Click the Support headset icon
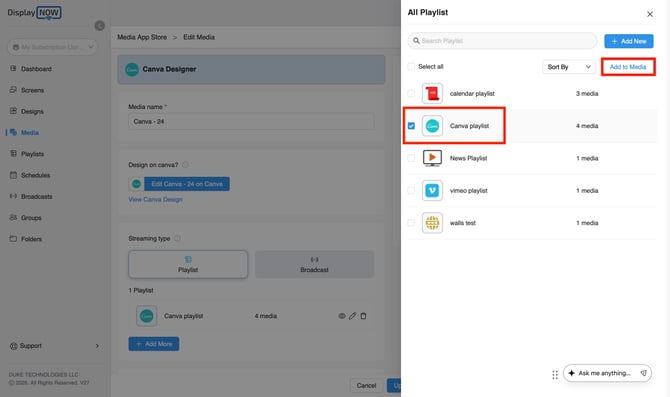The image size is (670, 397). click(x=13, y=346)
